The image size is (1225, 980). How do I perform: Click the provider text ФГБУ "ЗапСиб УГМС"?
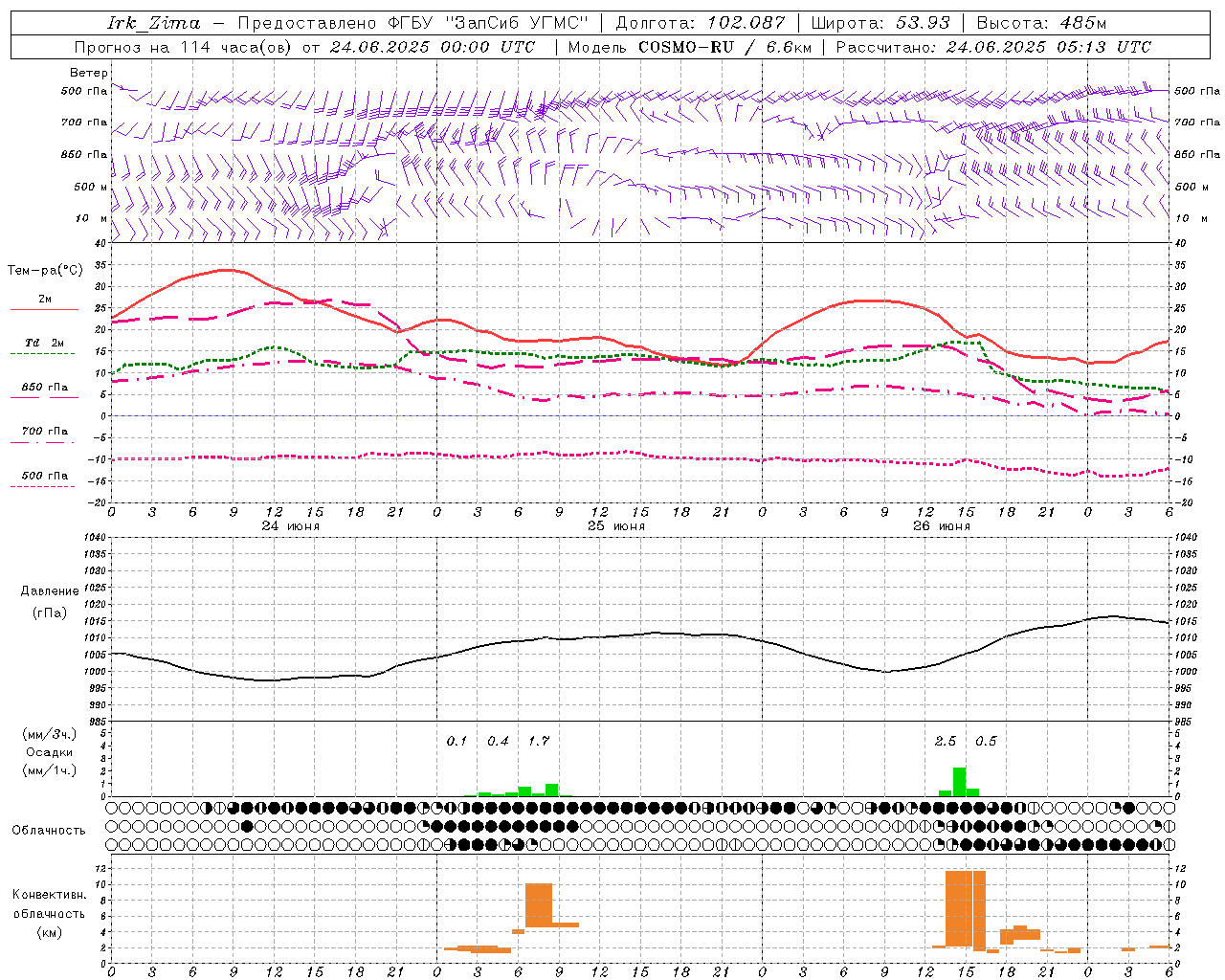pos(488,23)
